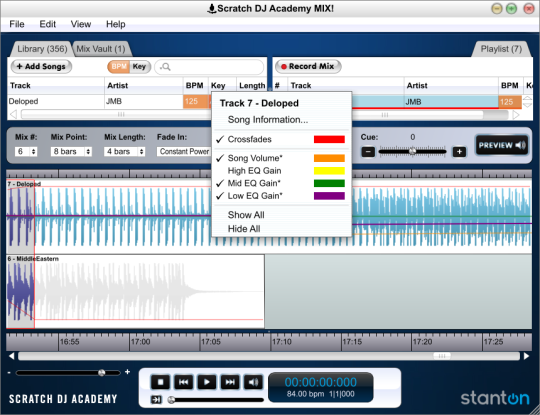Click the jump-to-position arrow icon below stop
The width and height of the screenshot is (540, 415).
click(156, 400)
